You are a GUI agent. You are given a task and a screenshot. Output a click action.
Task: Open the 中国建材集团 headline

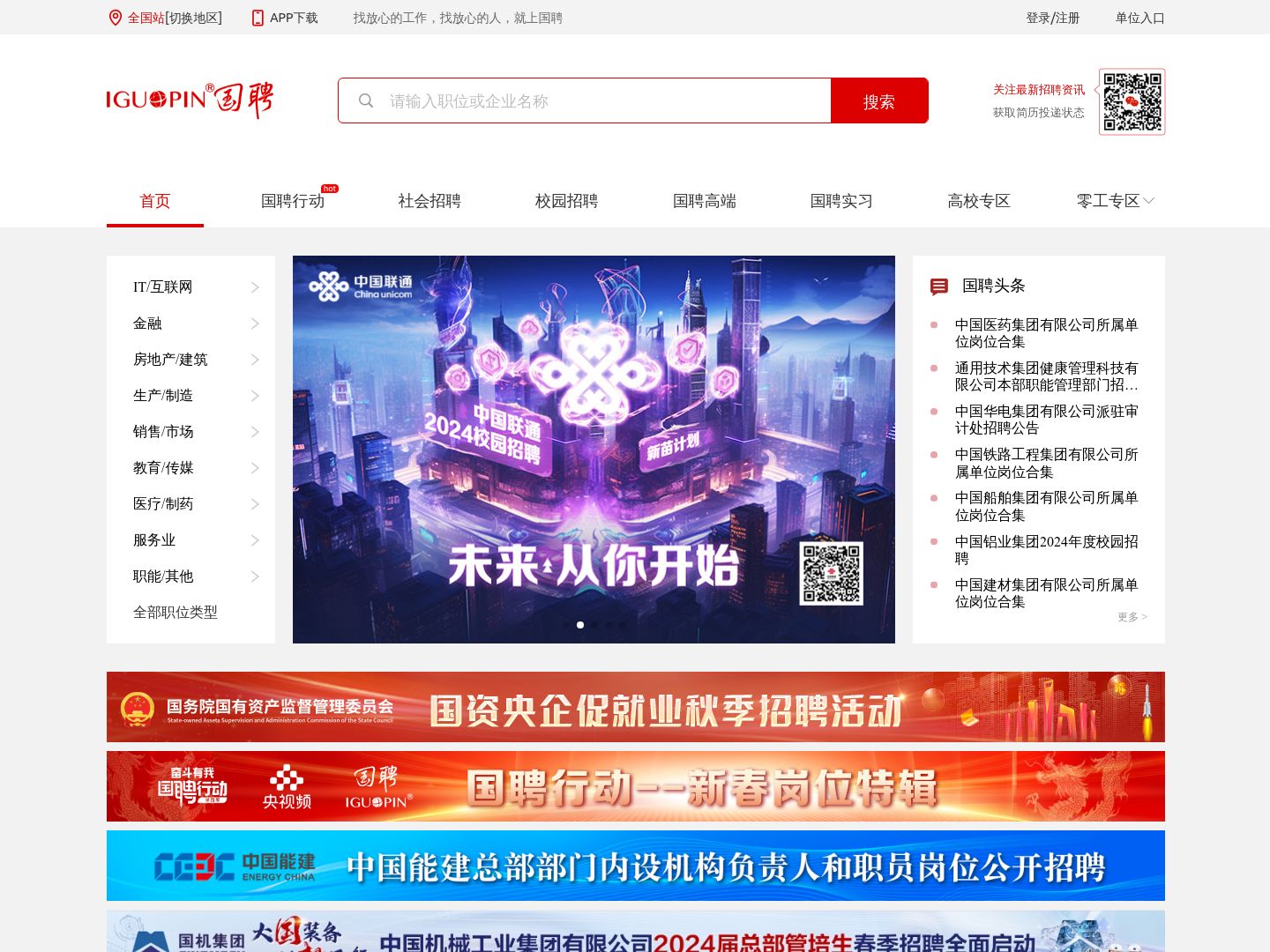(1047, 593)
